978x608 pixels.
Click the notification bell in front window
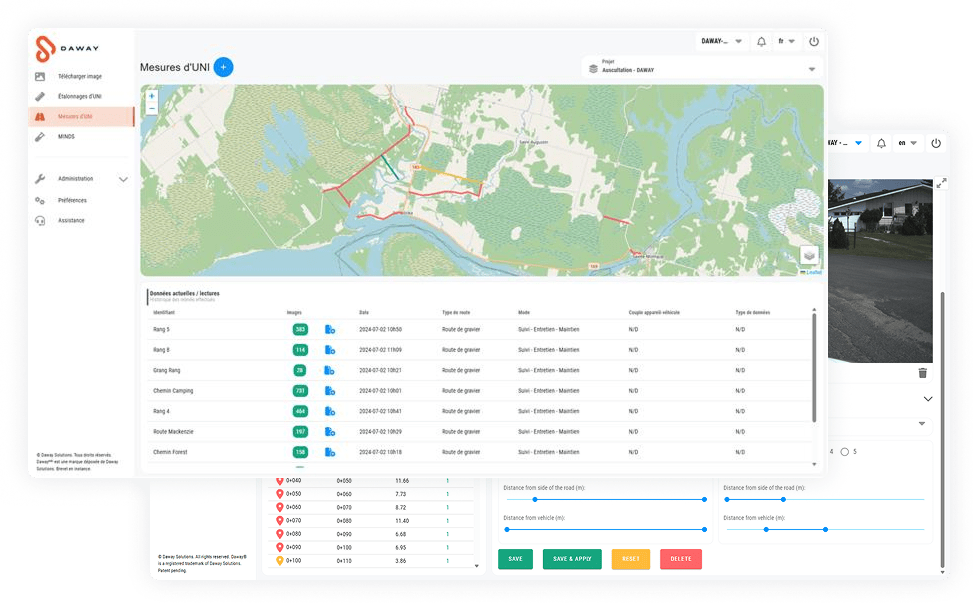coord(761,42)
